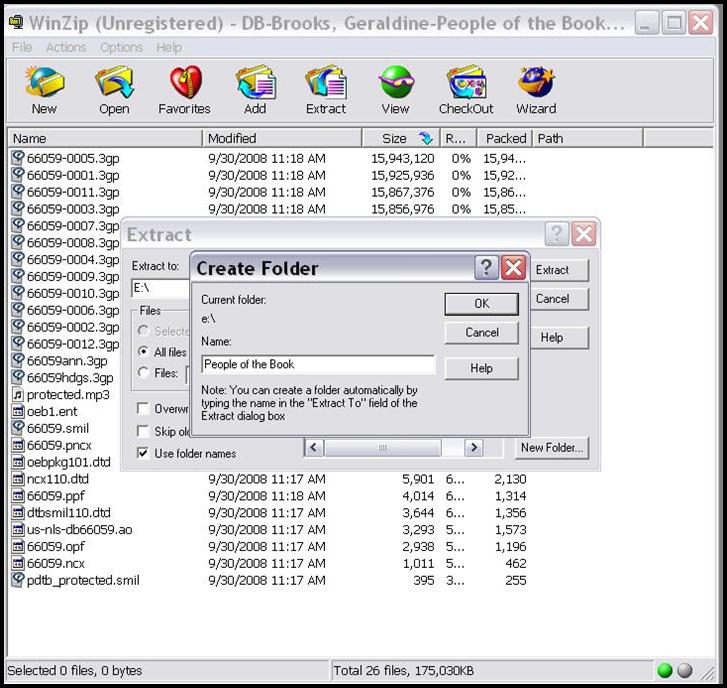Click the right scroll arrow in Extract dialog

point(474,448)
